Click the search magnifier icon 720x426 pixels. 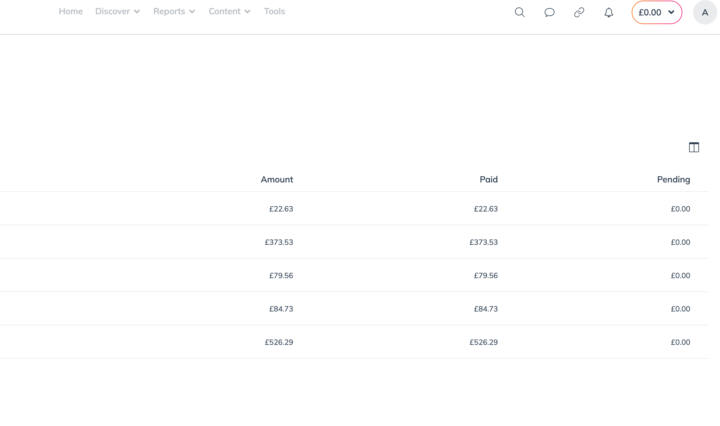pyautogui.click(x=519, y=12)
